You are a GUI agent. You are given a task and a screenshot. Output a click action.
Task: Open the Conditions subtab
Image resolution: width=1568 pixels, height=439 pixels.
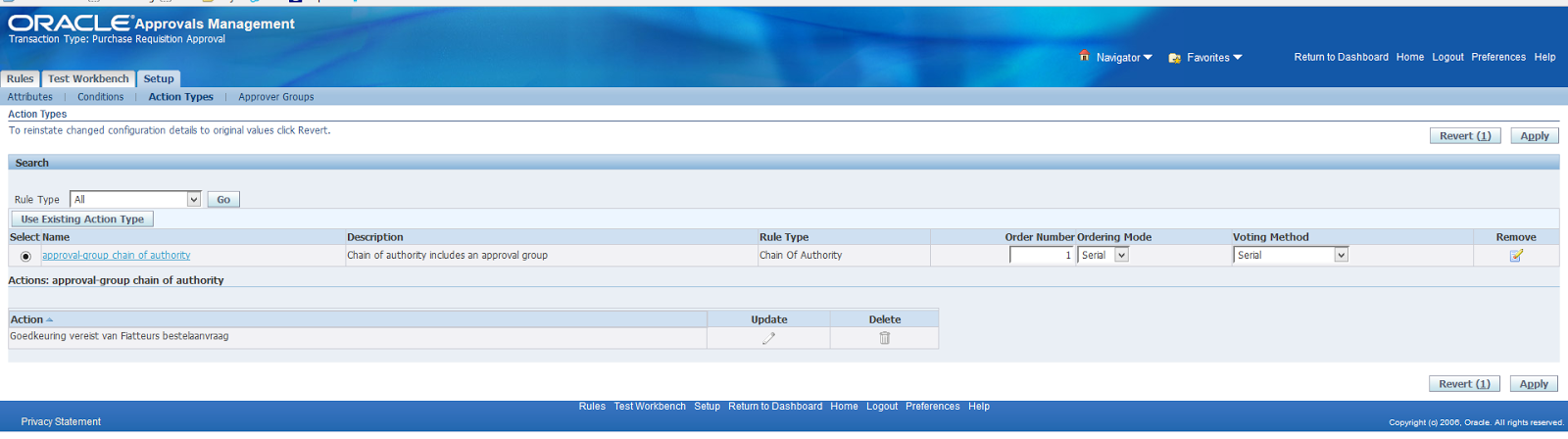click(101, 97)
